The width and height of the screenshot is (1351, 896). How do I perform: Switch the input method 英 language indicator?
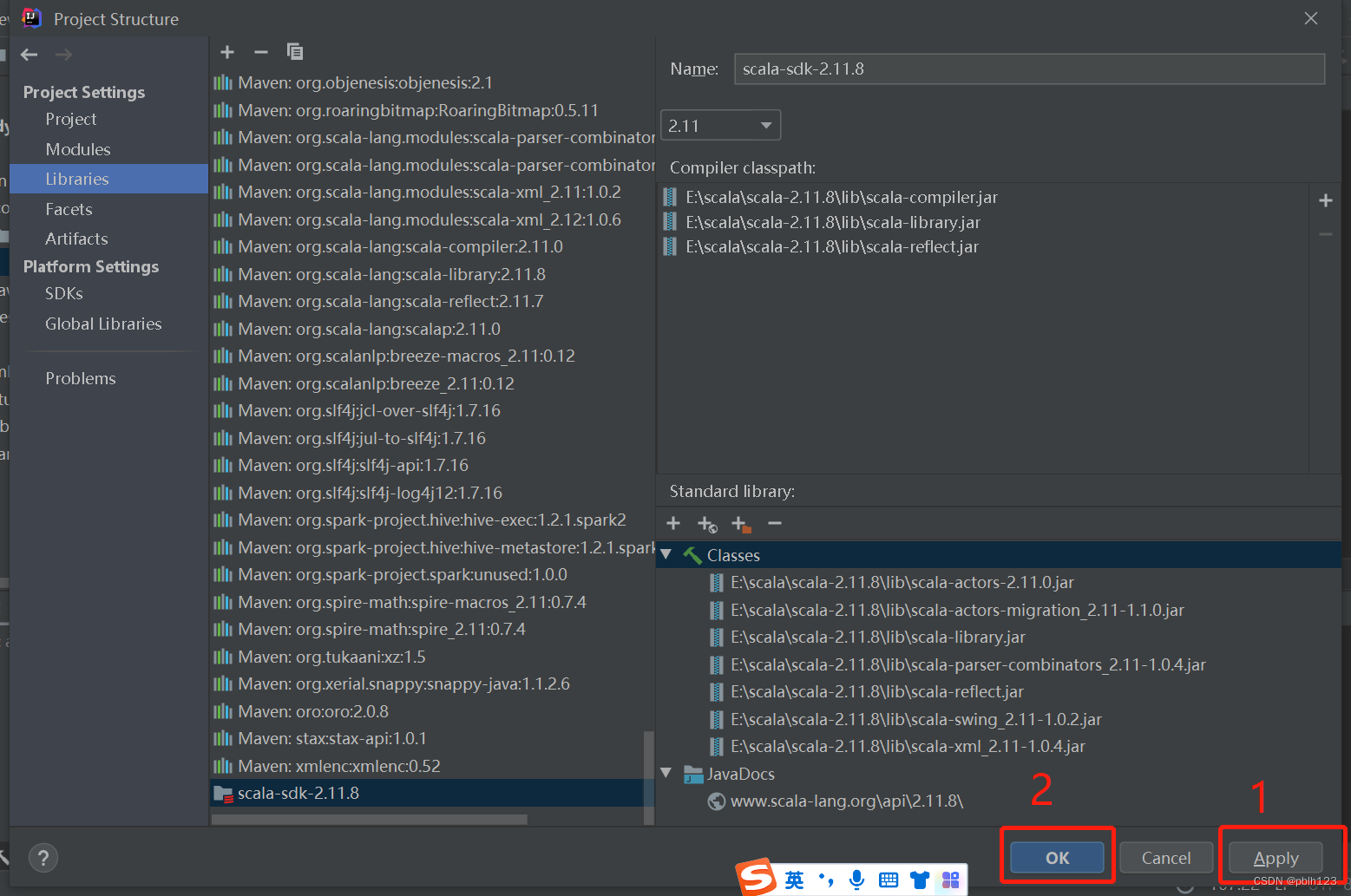click(x=794, y=880)
